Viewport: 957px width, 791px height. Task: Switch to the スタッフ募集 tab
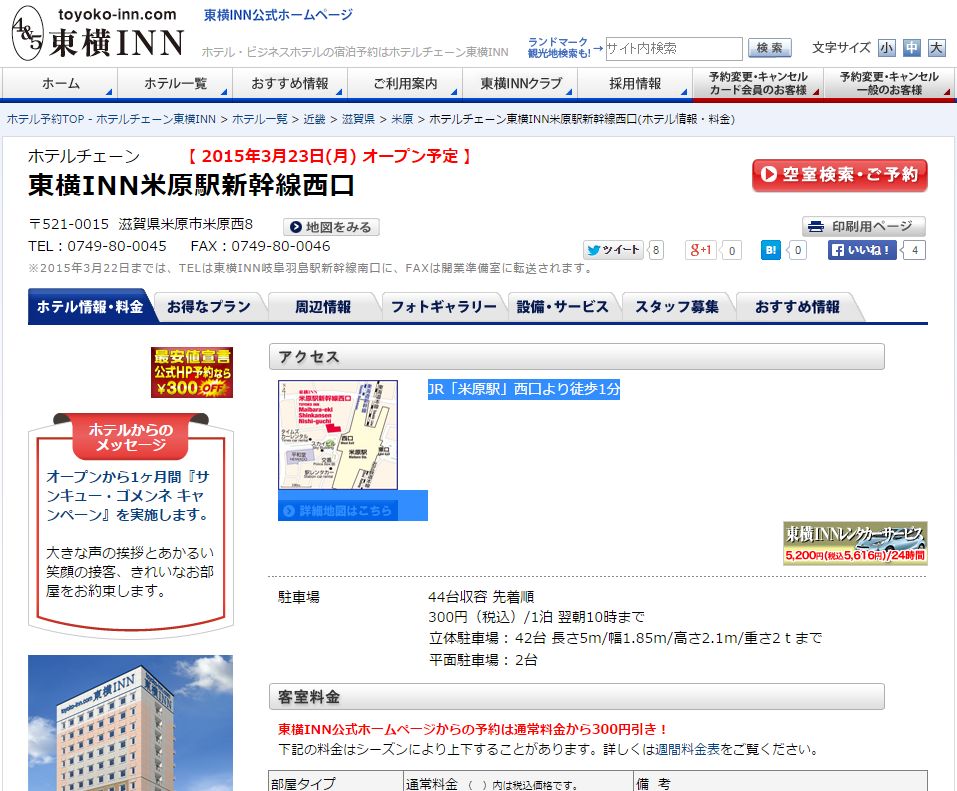tap(677, 307)
